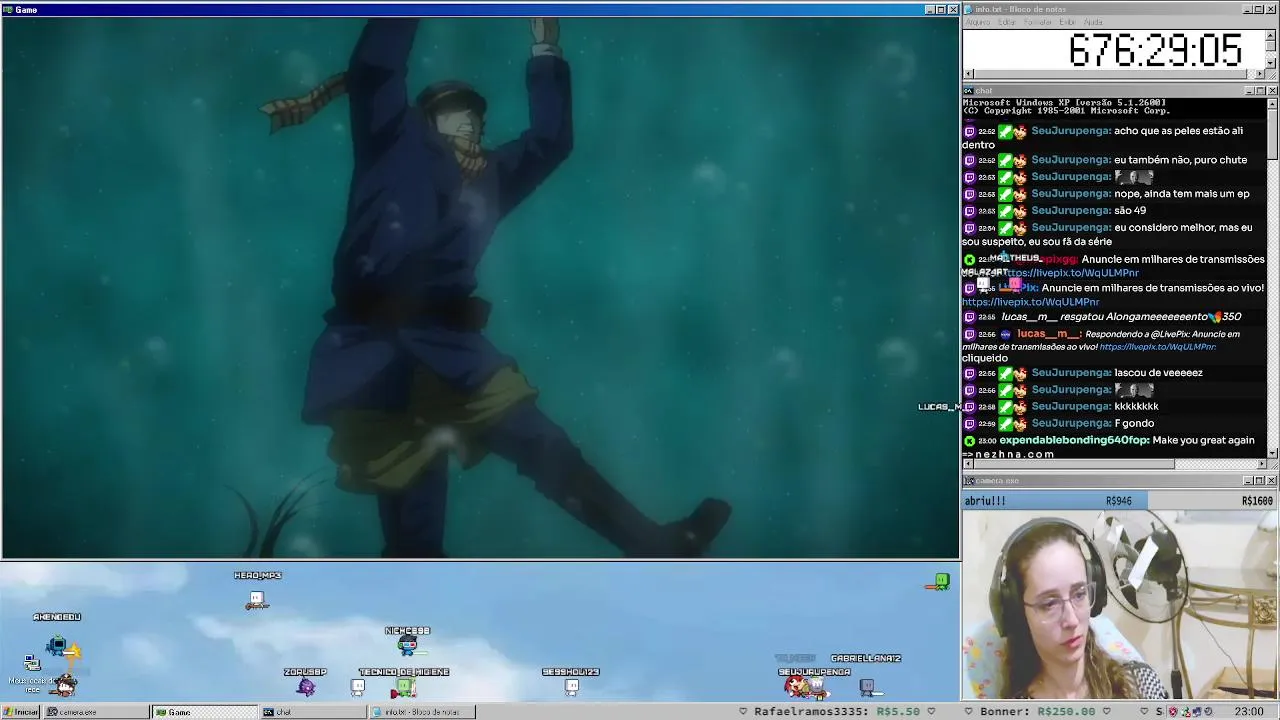Click username lucas__m__ in the reply message
Viewport: 1280px width, 720px height.
[1048, 334]
